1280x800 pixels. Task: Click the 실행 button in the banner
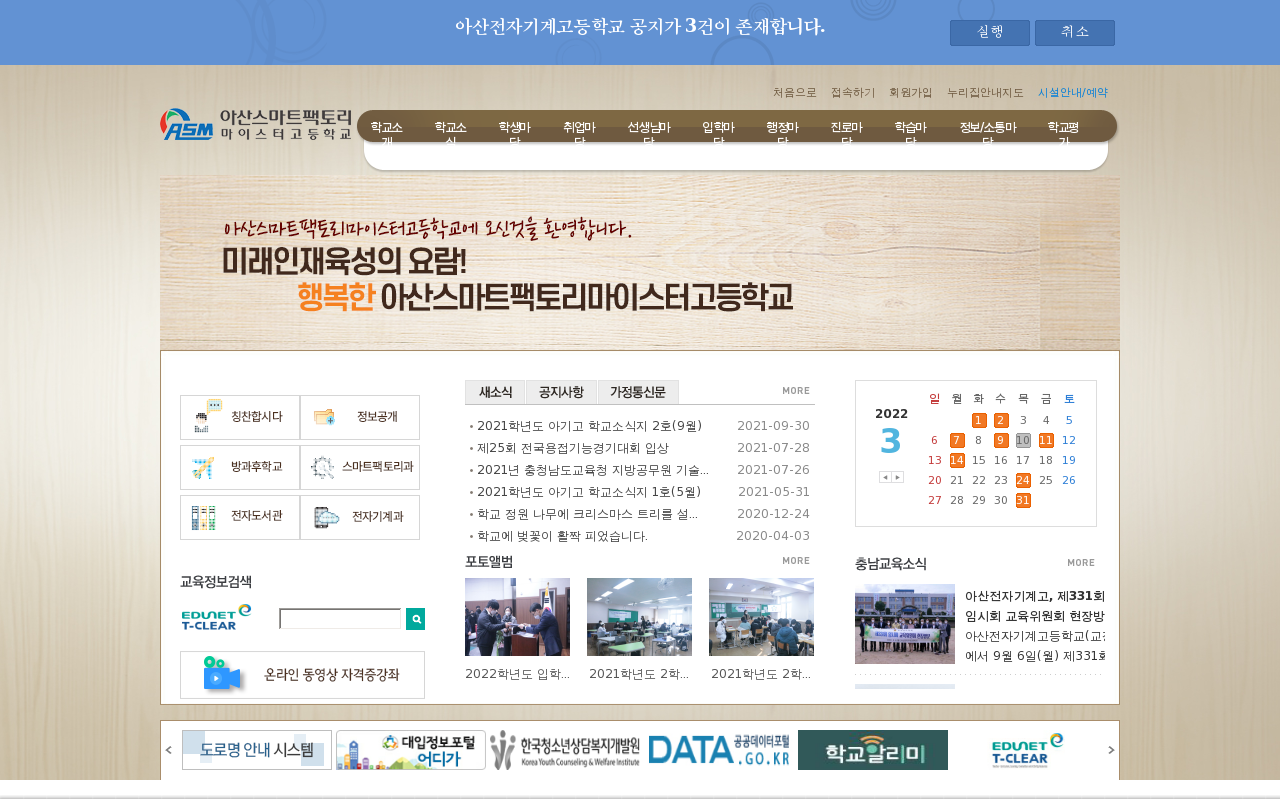coord(989,32)
